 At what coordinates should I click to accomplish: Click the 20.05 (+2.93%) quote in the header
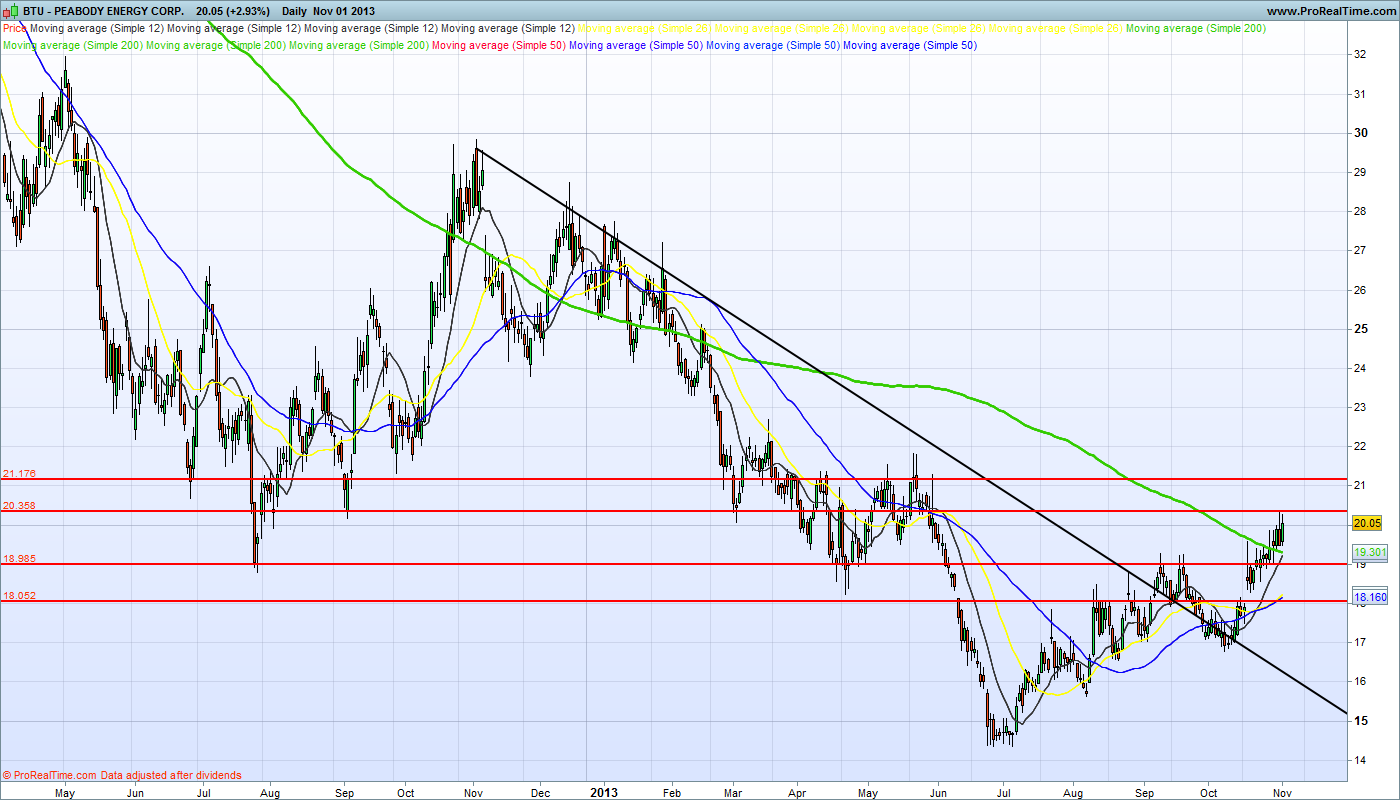pos(233,11)
